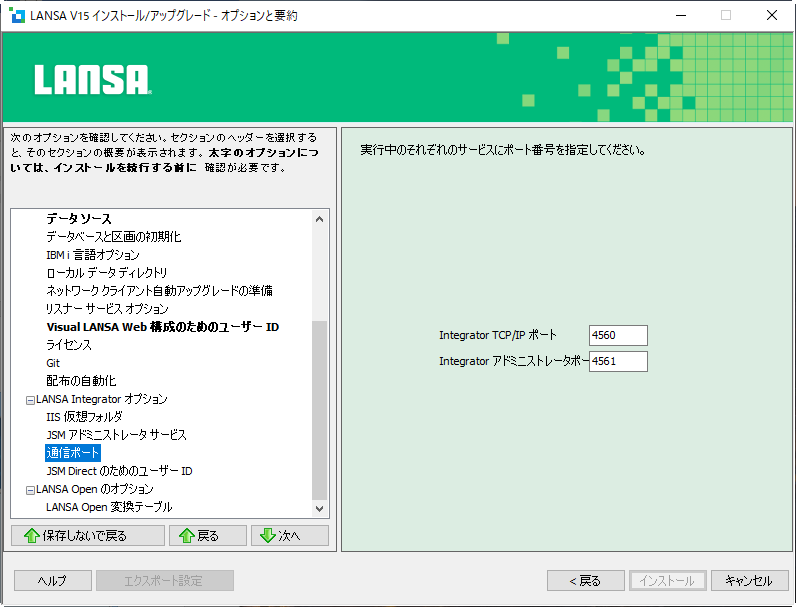Image resolution: width=796 pixels, height=607 pixels.
Task: Click the ヘルプ button
Action: (53, 581)
